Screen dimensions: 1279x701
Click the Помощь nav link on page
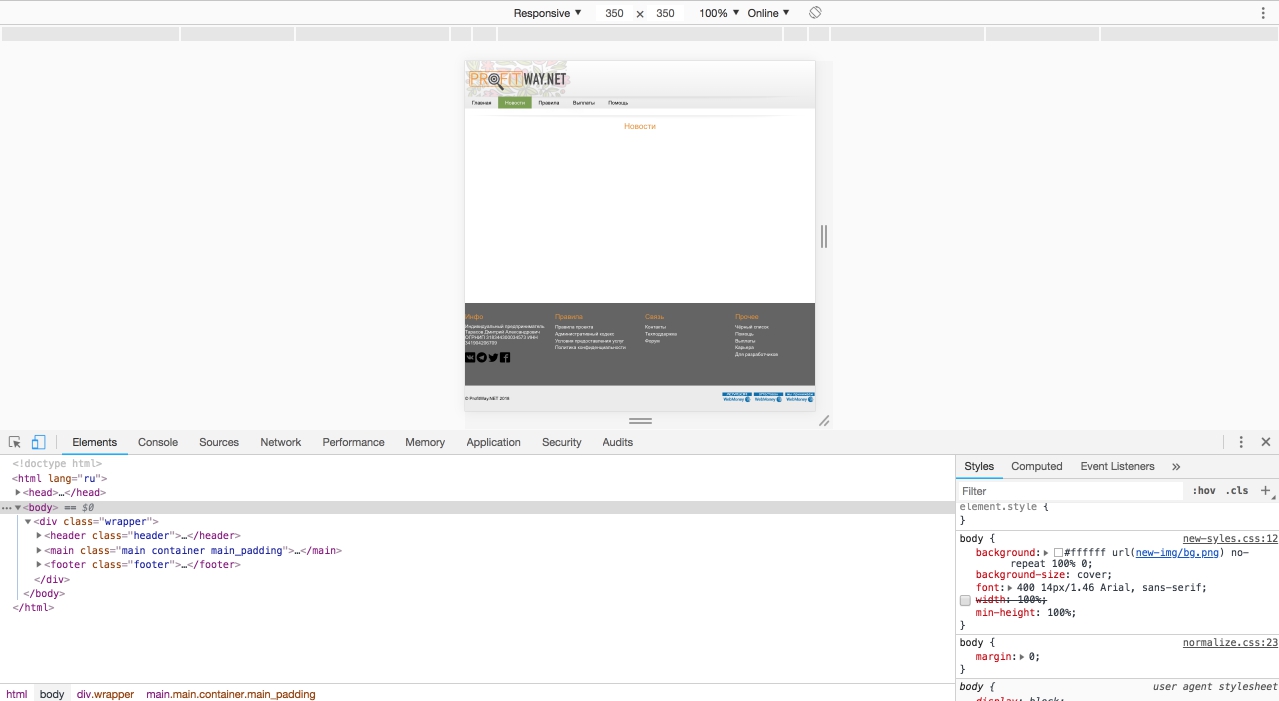point(618,103)
